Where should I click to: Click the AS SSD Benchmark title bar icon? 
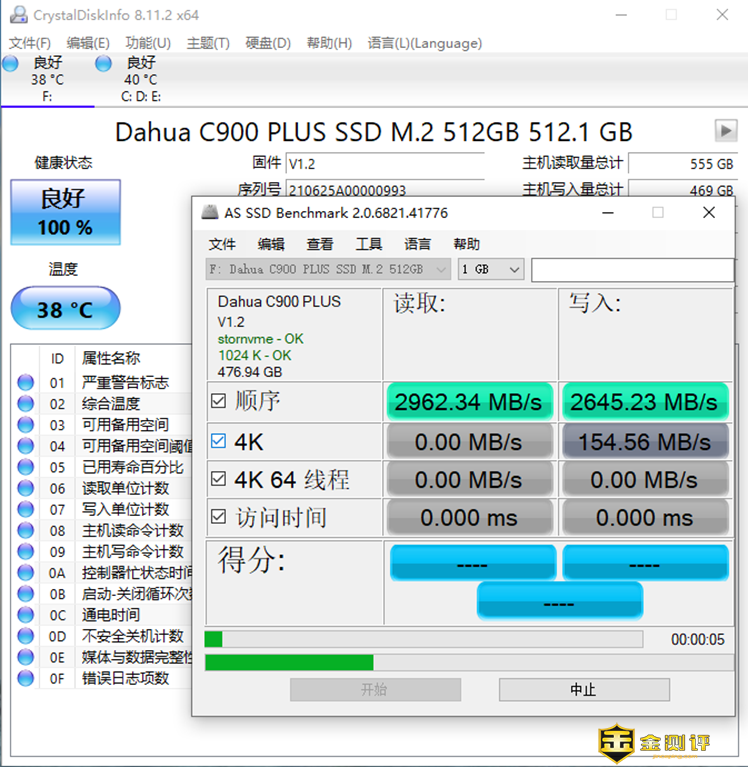click(209, 213)
